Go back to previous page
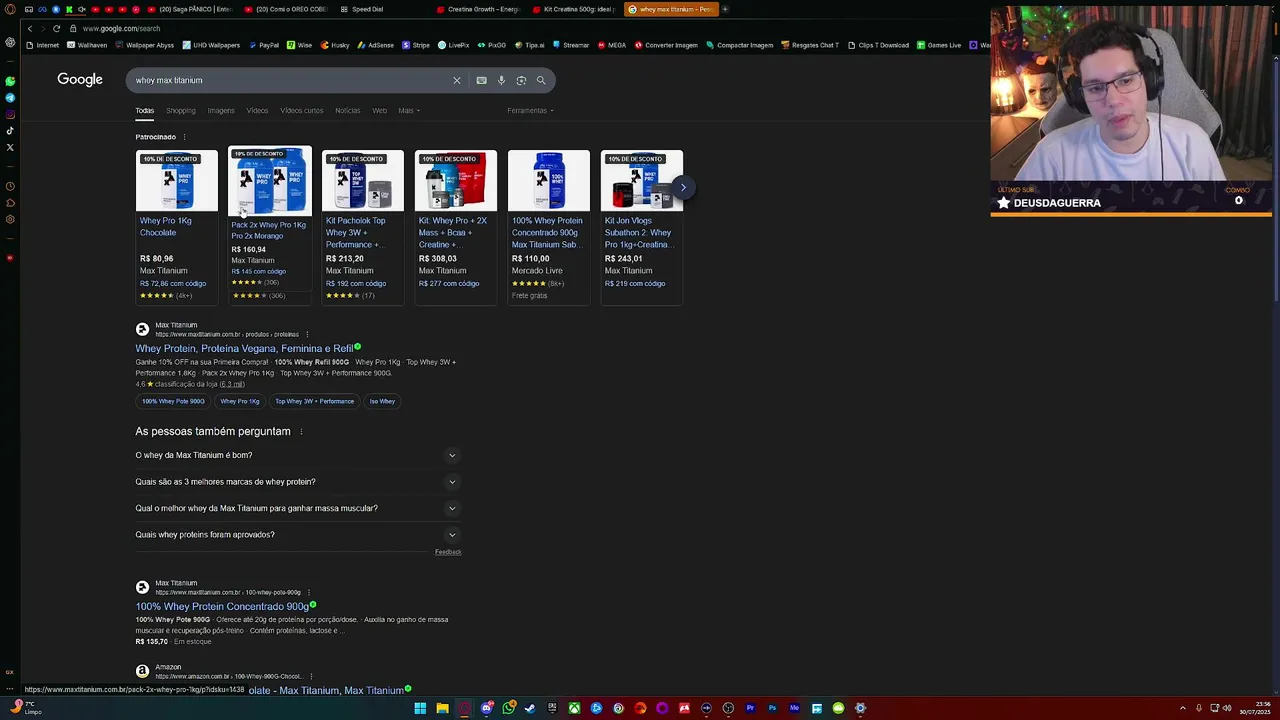Image resolution: width=1280 pixels, height=720 pixels. [30, 28]
